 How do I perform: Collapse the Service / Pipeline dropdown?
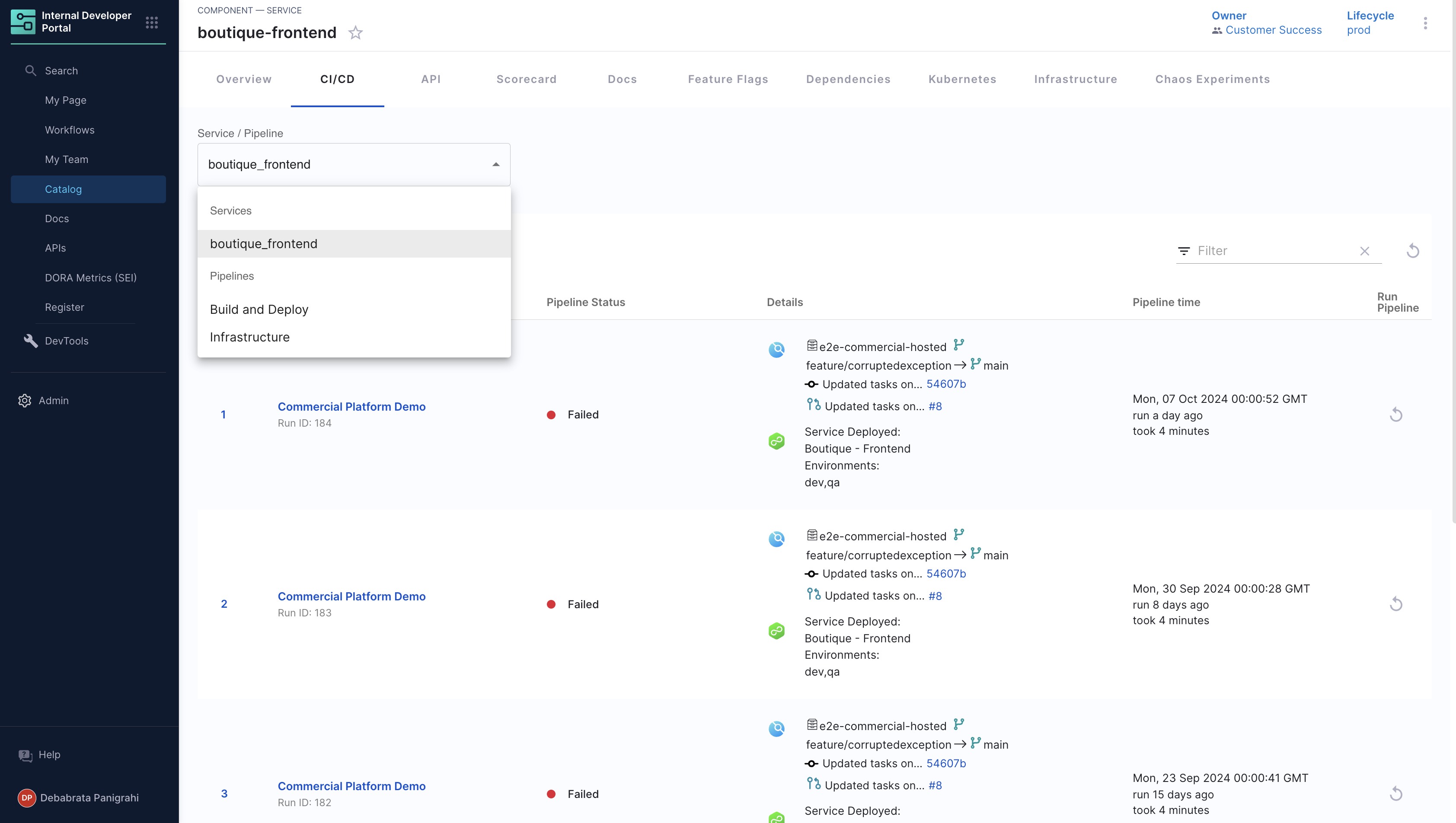(x=496, y=165)
